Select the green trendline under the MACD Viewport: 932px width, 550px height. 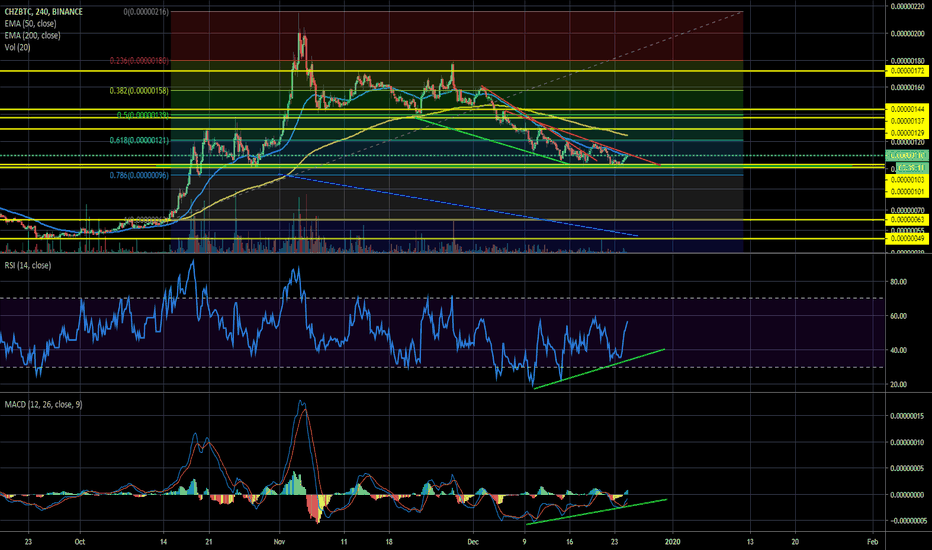(597, 512)
